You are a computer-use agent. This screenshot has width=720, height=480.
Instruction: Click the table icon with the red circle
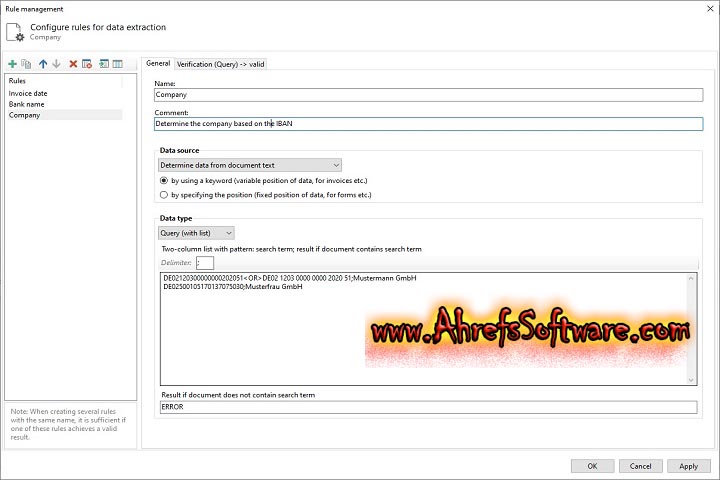[x=87, y=64]
